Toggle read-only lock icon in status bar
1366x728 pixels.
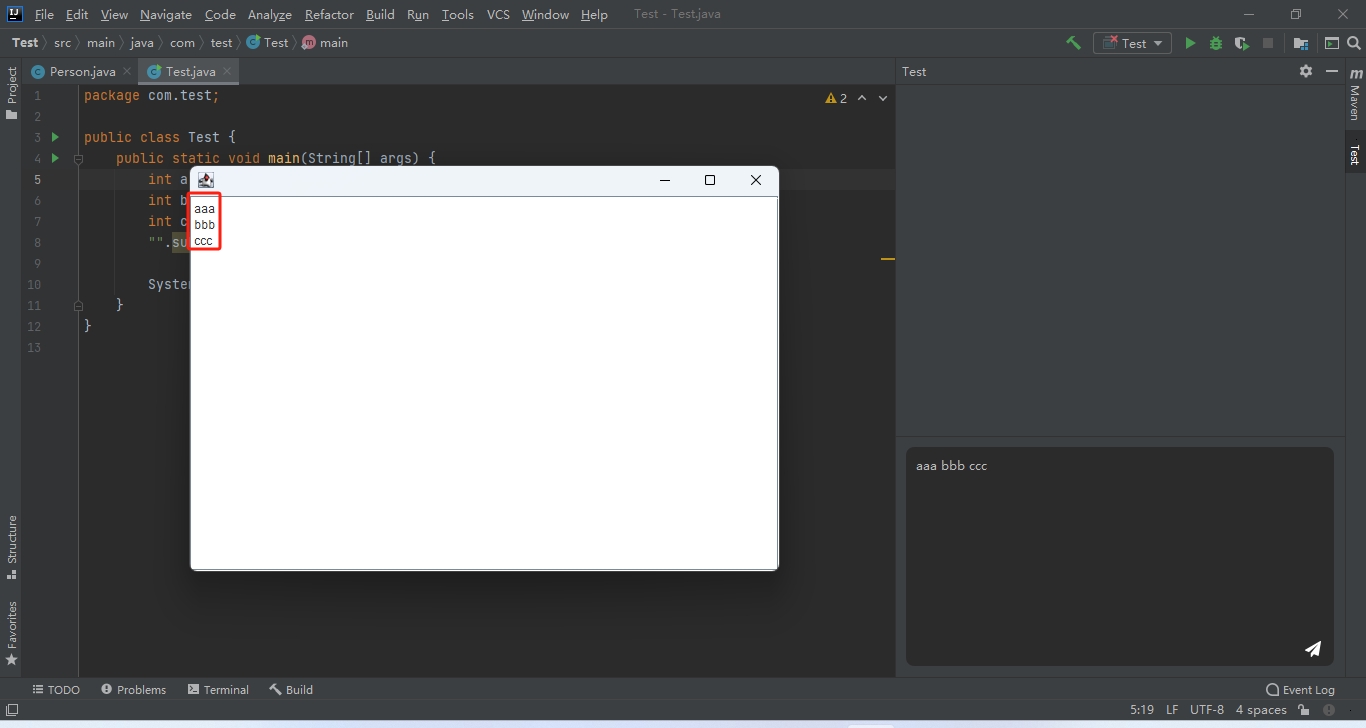1304,710
